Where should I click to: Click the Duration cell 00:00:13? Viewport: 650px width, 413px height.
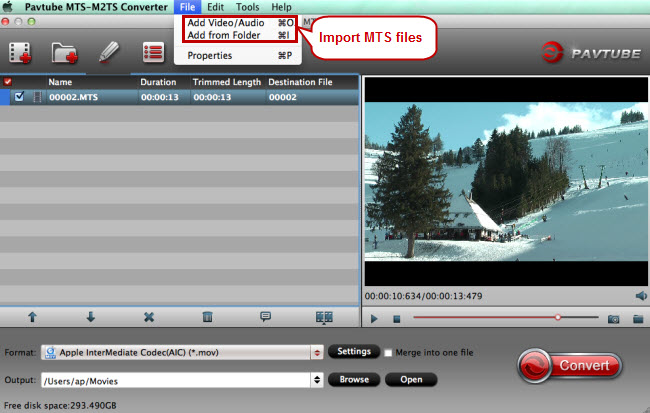click(x=160, y=97)
